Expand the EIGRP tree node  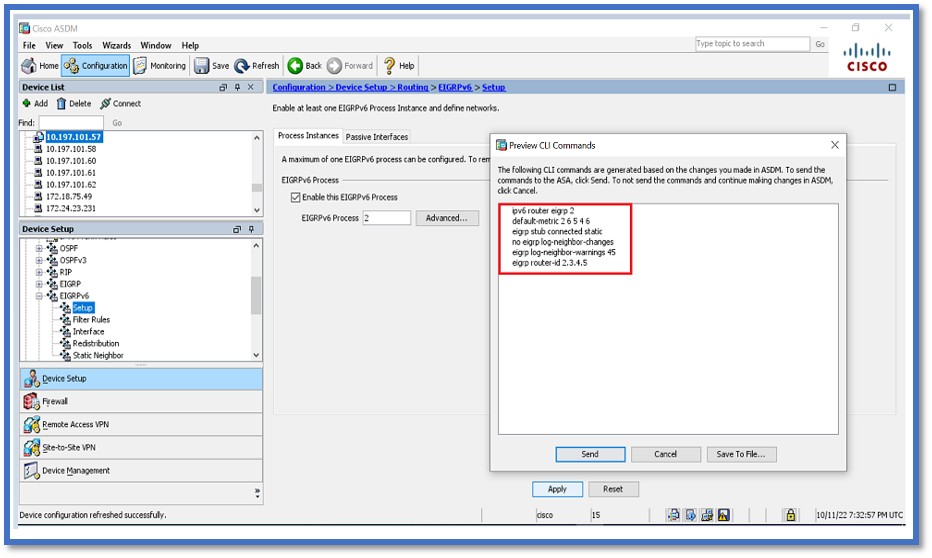point(39,284)
